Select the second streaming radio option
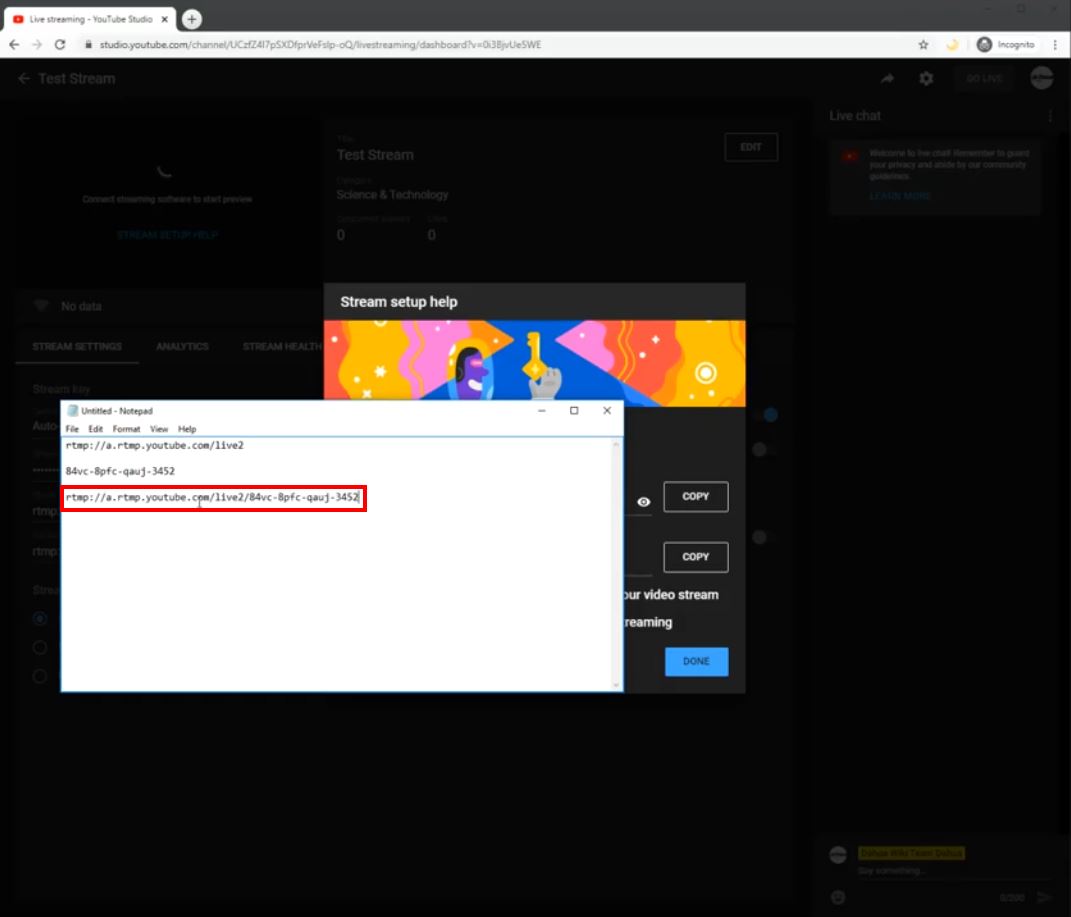1071x917 pixels. coord(40,647)
